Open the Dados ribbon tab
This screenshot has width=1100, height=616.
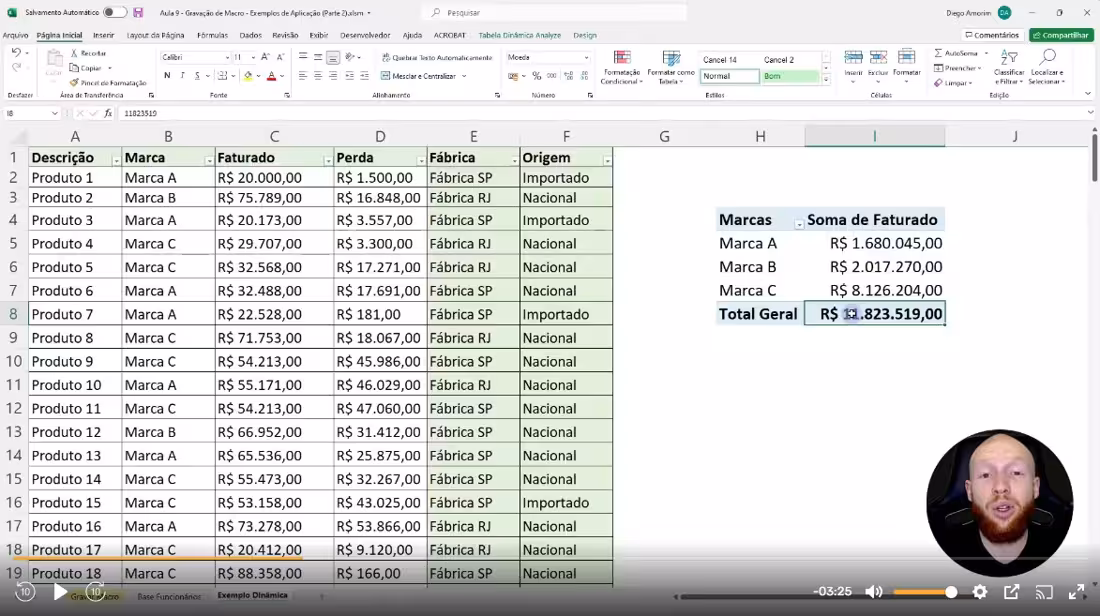tap(250, 35)
